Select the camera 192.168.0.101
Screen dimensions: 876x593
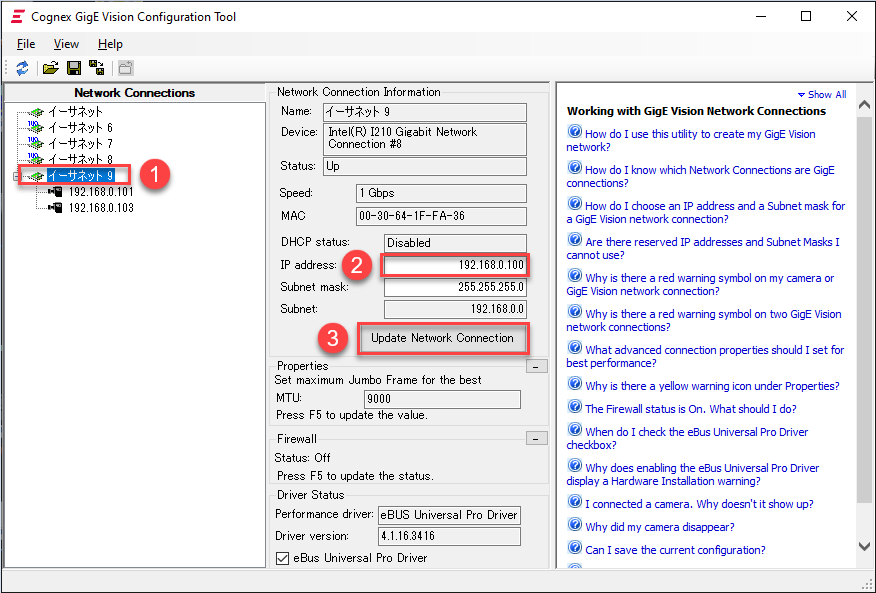[x=100, y=192]
